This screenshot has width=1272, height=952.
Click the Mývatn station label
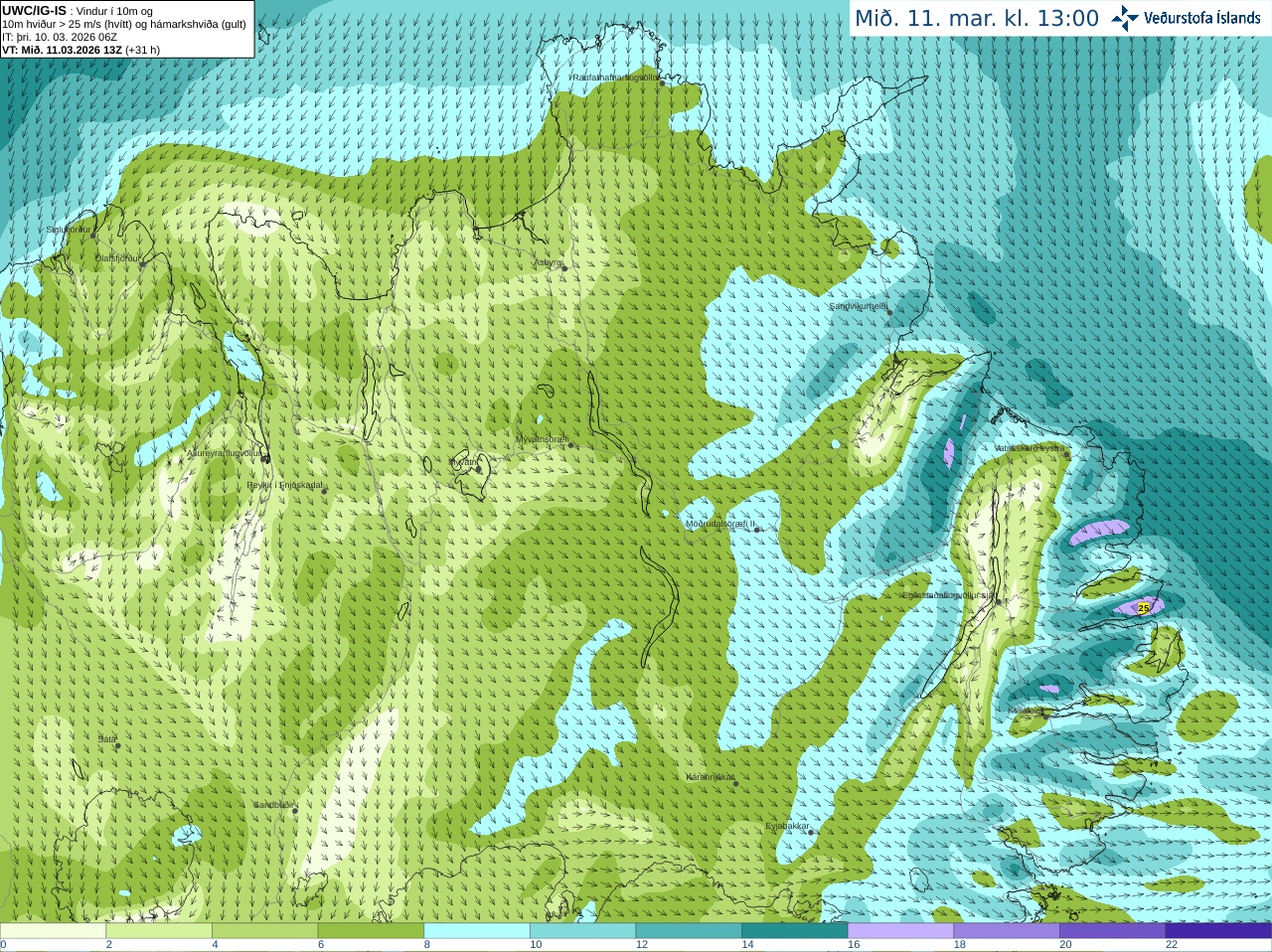pos(464,462)
